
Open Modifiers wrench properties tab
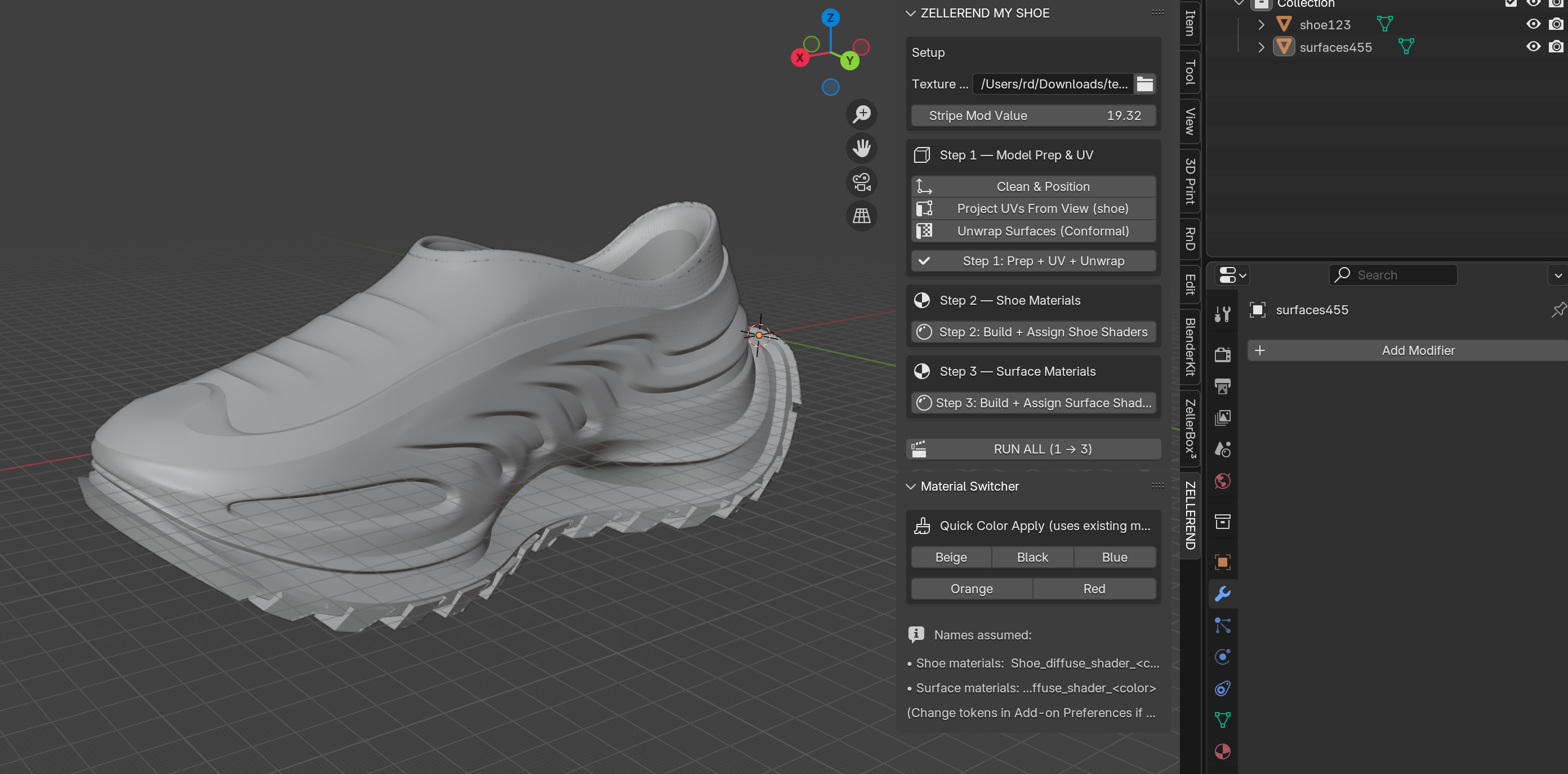1222,594
